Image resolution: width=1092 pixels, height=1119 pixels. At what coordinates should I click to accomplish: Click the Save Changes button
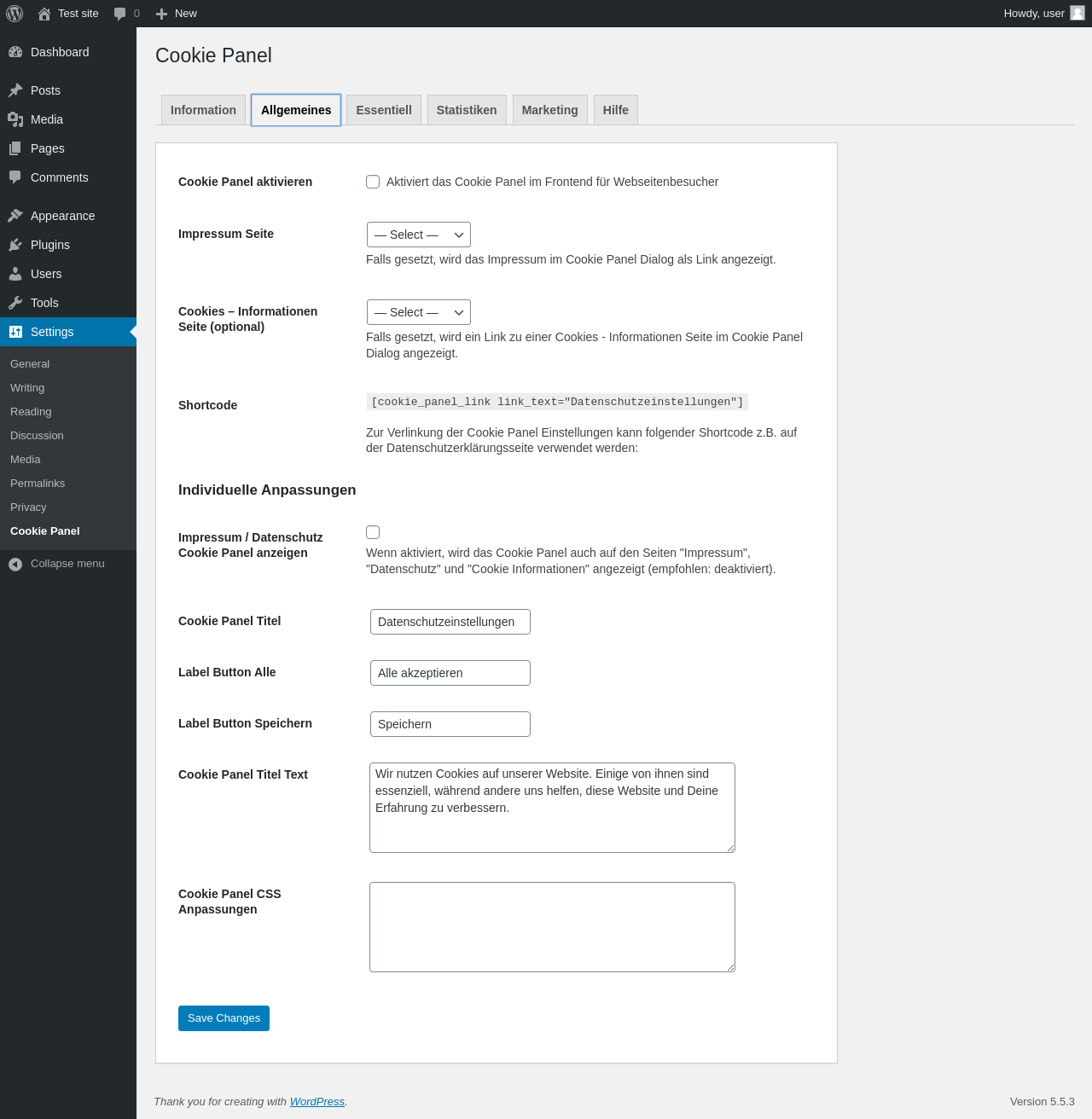(x=224, y=1018)
